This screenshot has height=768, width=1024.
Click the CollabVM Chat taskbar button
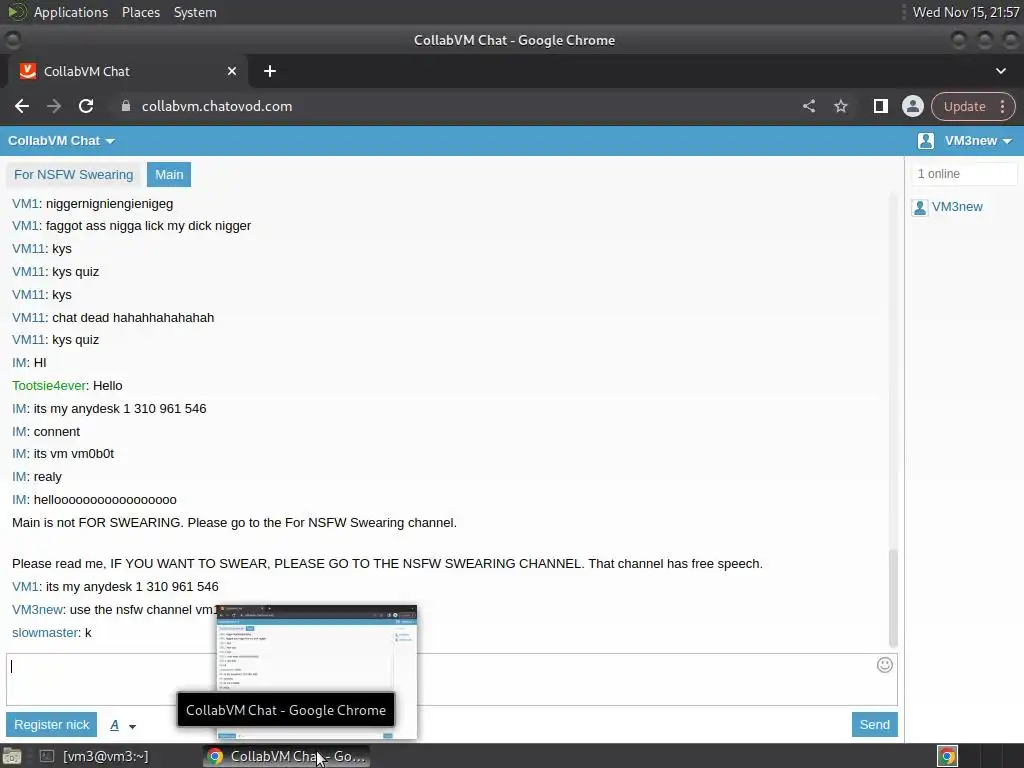[x=286, y=756]
